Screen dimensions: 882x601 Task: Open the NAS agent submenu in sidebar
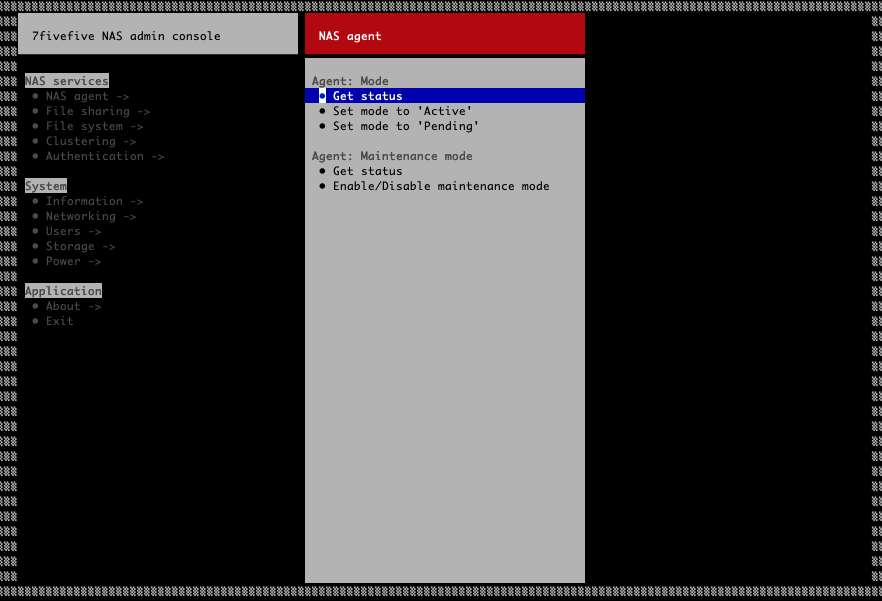87,96
